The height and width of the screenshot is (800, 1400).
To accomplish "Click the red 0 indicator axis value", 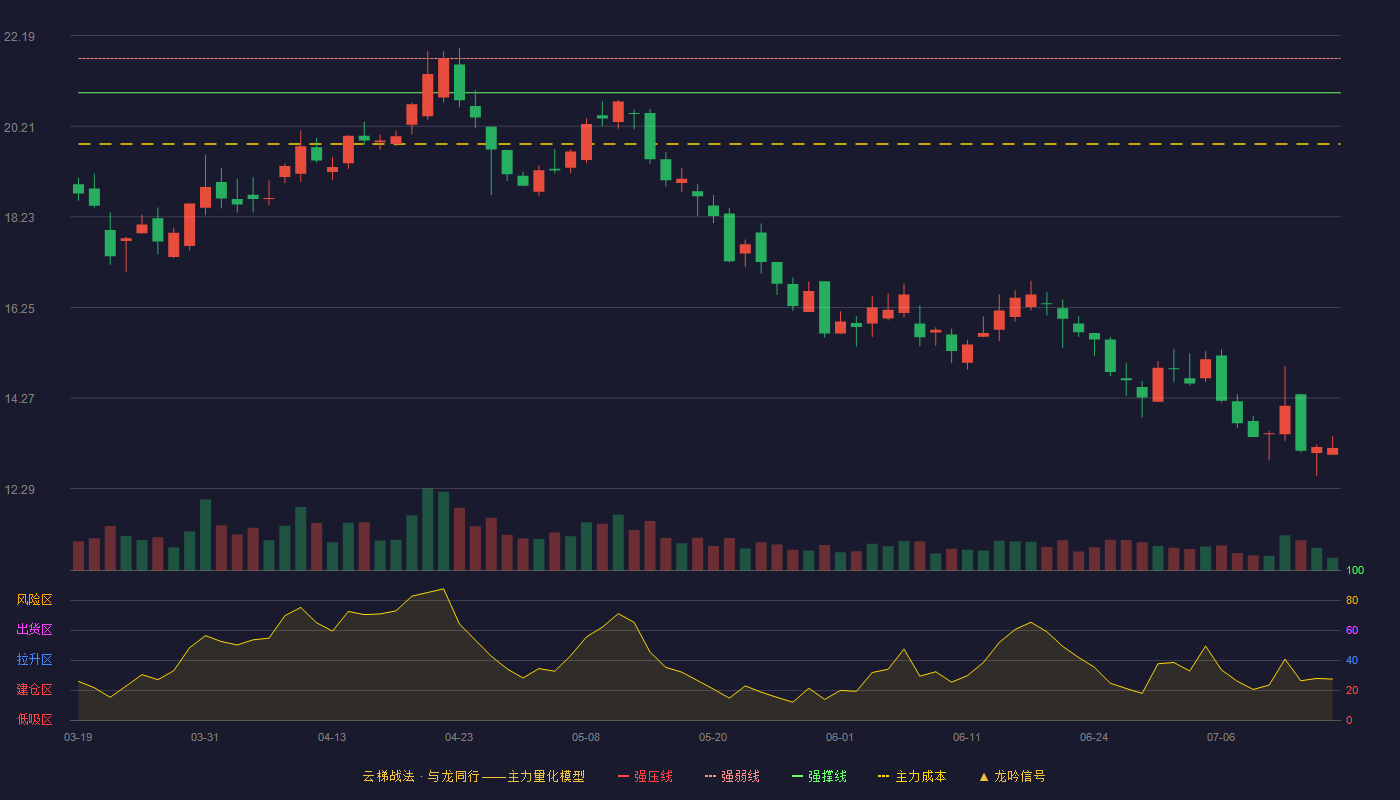I will pyautogui.click(x=1349, y=720).
